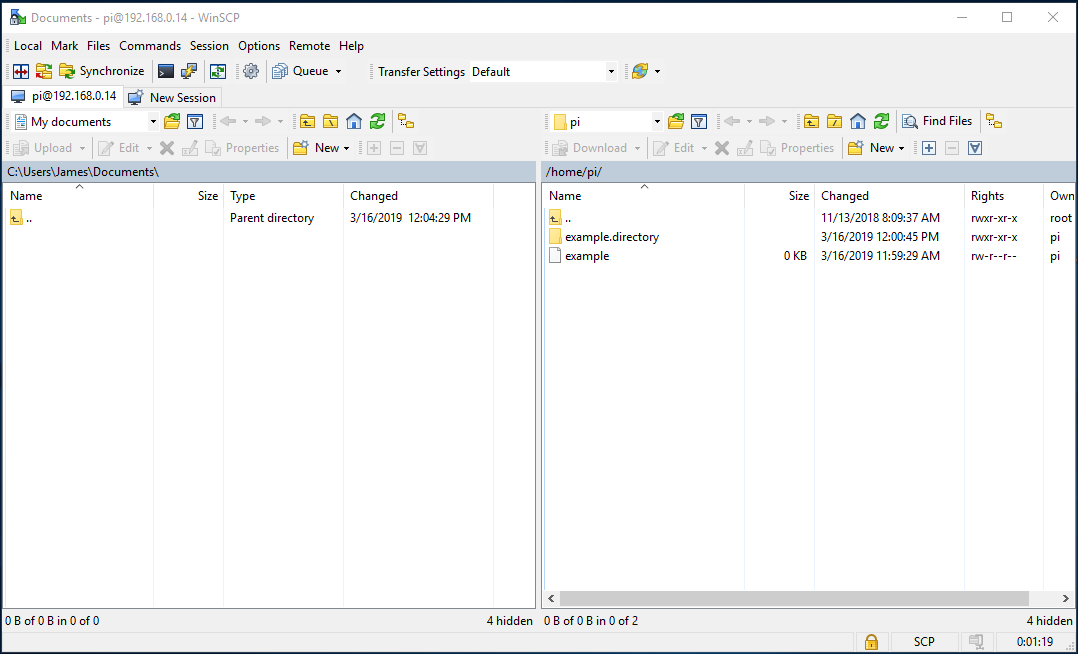Sort local panel by Changed column header
The width and height of the screenshot is (1078, 654).
click(x=418, y=196)
